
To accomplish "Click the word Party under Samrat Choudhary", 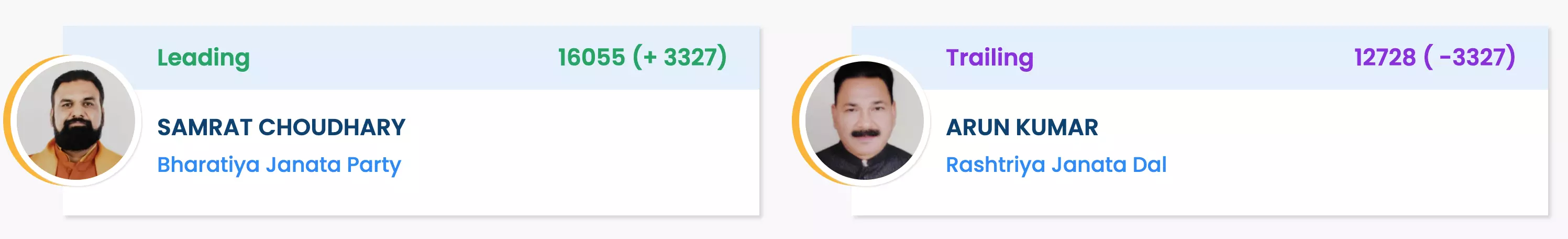I will [374, 166].
